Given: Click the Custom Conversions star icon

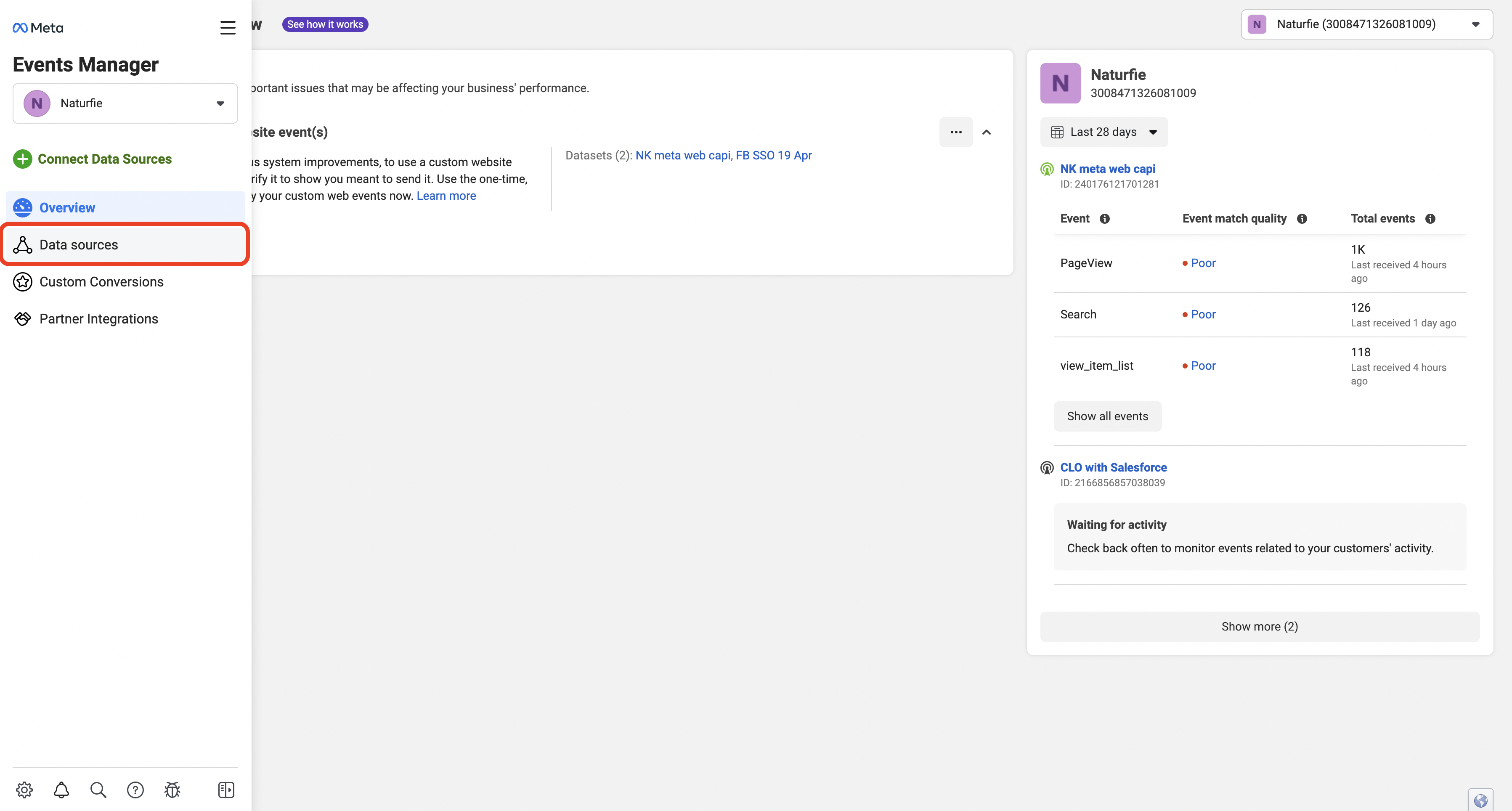Looking at the screenshot, I should tap(22, 282).
